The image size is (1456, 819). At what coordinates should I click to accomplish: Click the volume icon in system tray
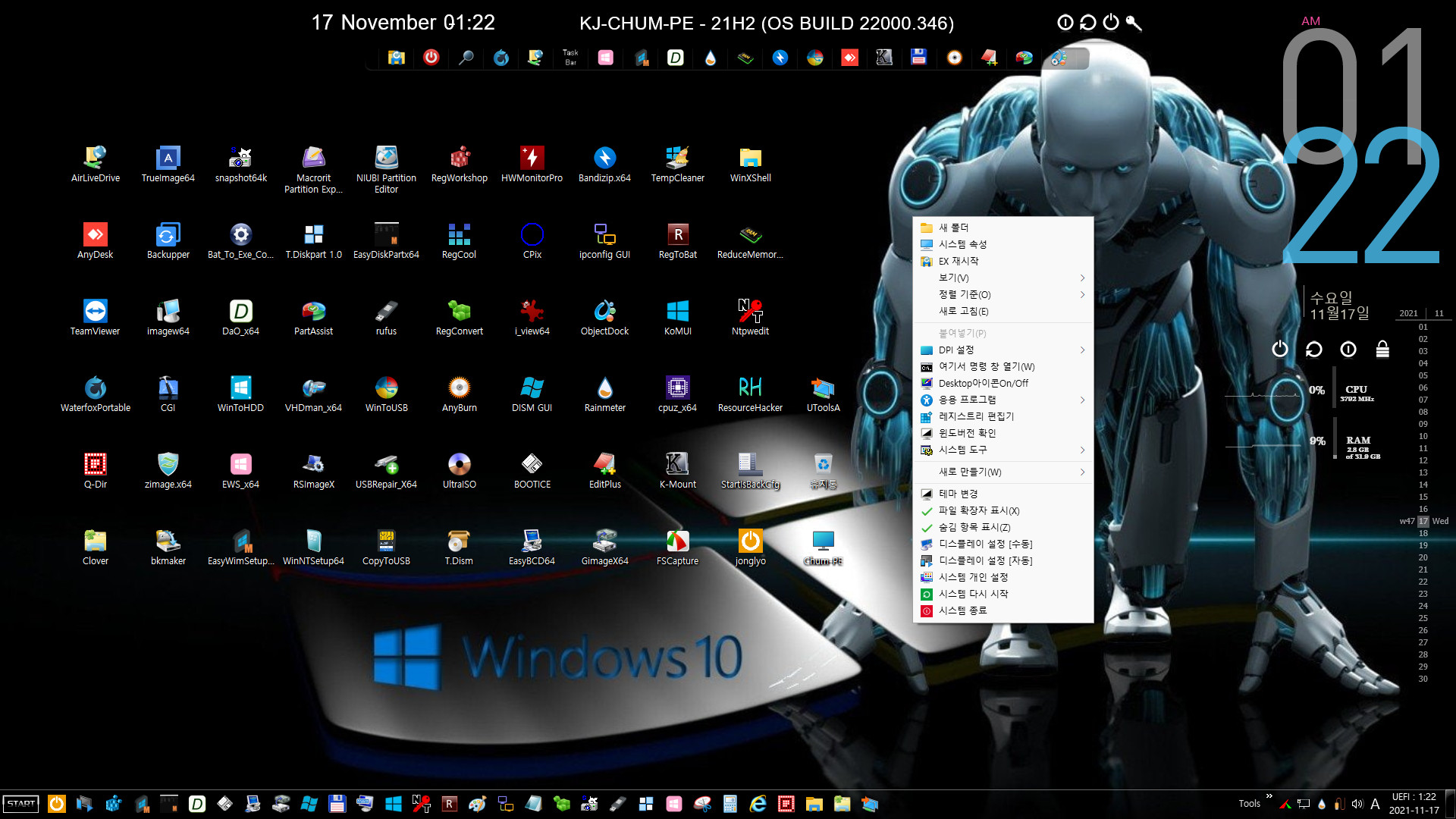[x=1357, y=804]
